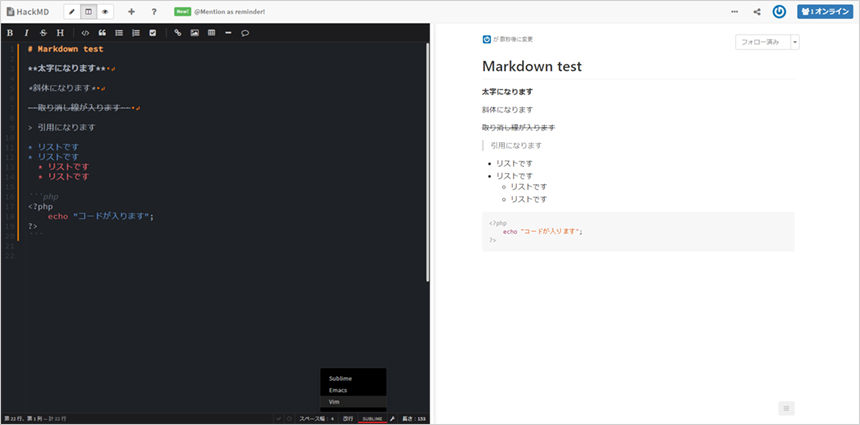Insert unordered bullet list

[119, 33]
